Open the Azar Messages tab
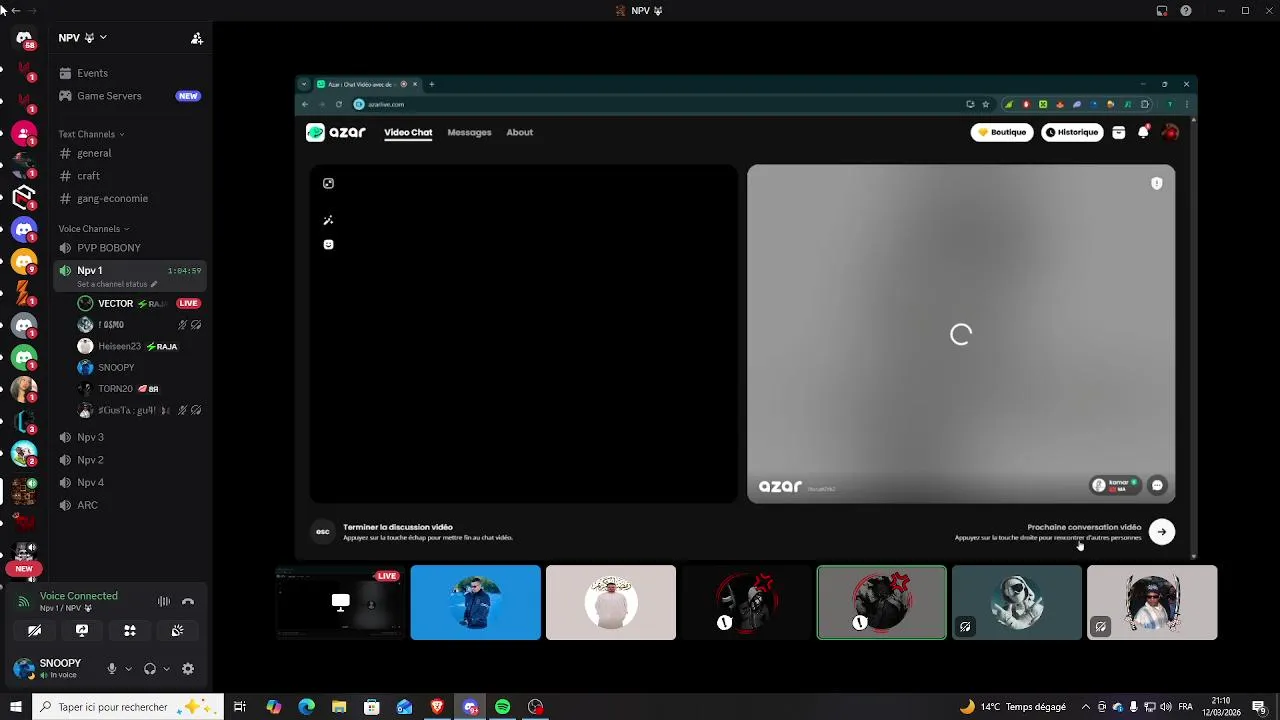 (469, 132)
